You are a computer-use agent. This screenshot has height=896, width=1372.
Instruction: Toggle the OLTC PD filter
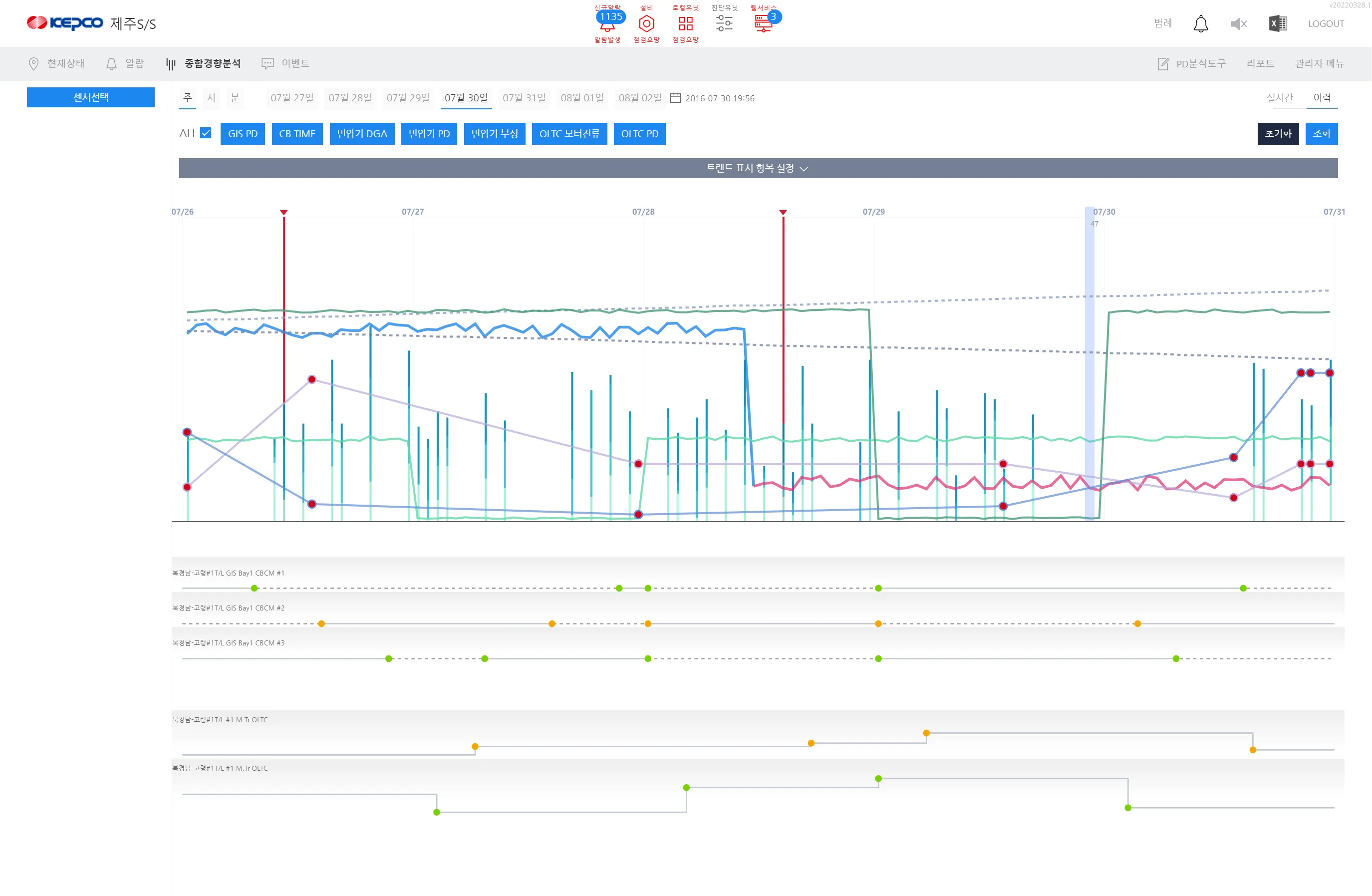click(x=640, y=134)
